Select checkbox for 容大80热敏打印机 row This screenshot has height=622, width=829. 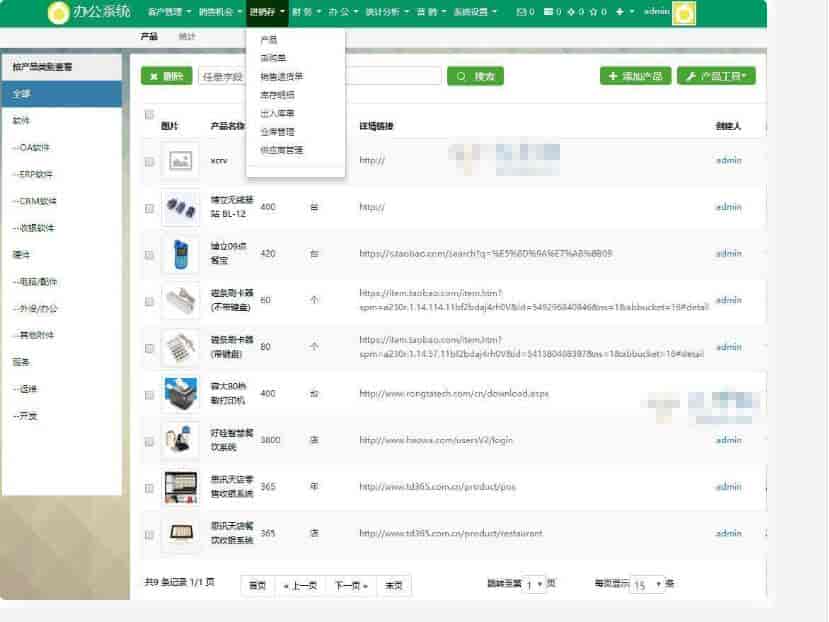(150, 394)
